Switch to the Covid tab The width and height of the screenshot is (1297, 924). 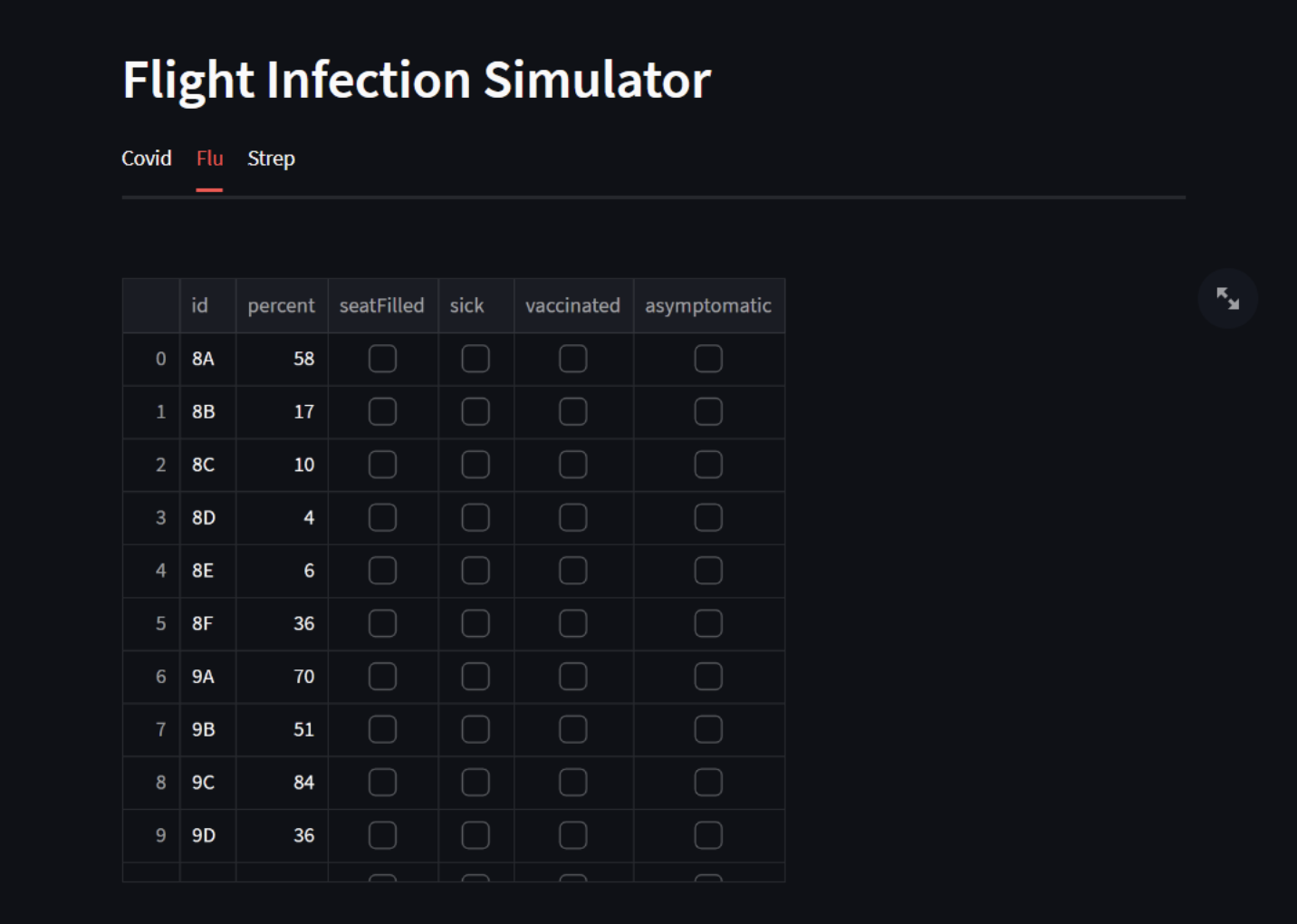click(x=147, y=159)
